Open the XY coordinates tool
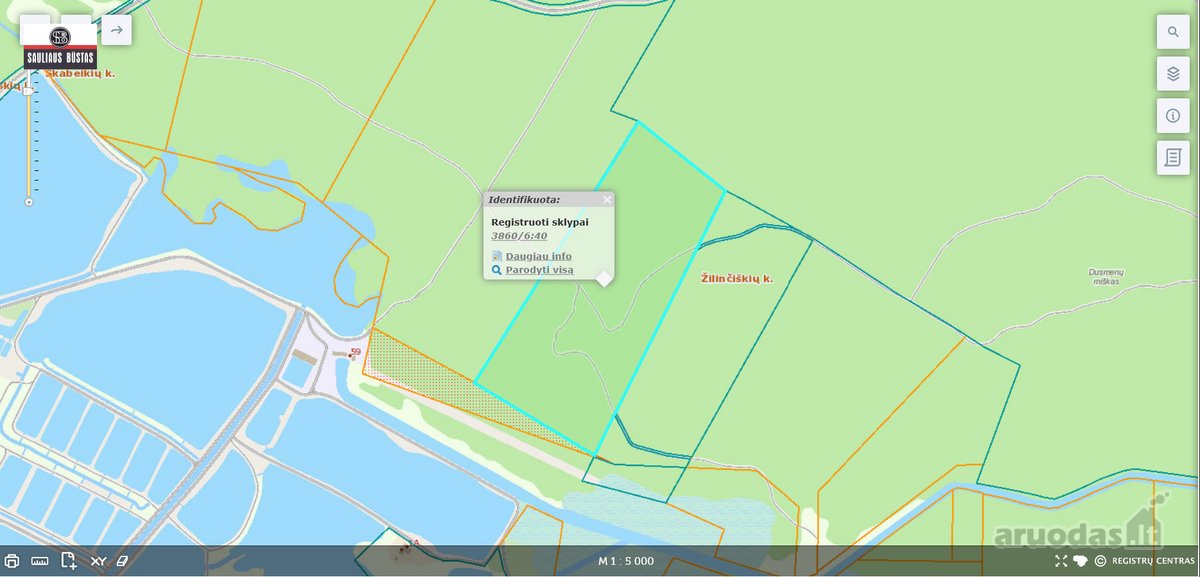The image size is (1200, 577). click(98, 561)
